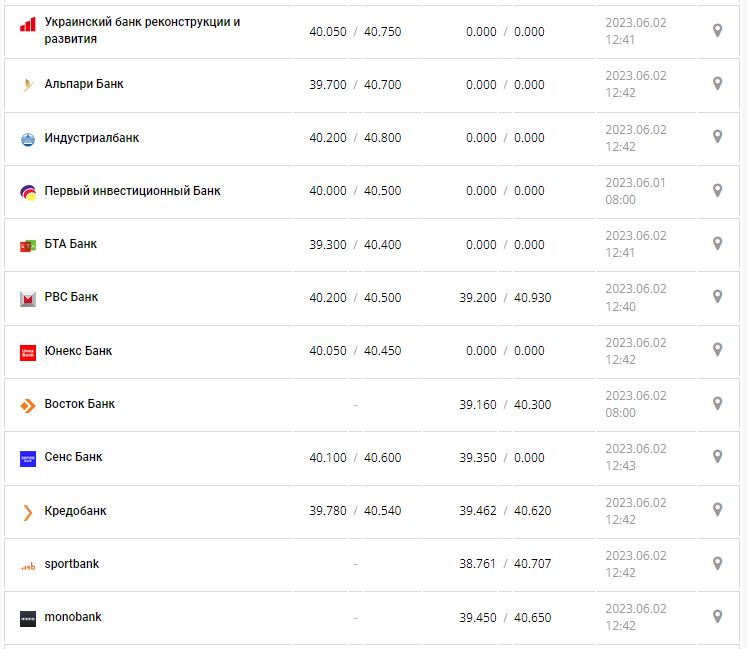Click map pin icon for Альпари Банк
747x649 pixels.
717,83
